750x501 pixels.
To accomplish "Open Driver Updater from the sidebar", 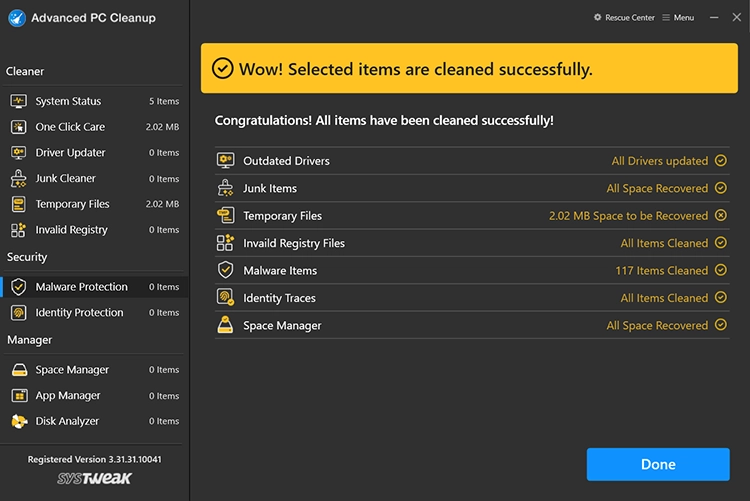I will coord(68,153).
